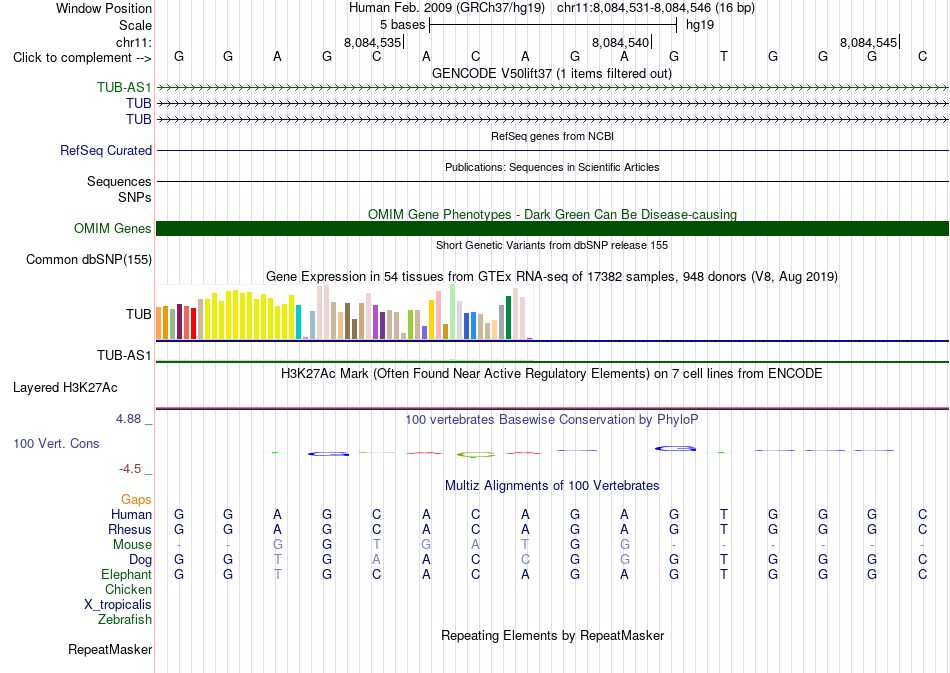Select the 'Elephant' species label
950x673 pixels.
click(127, 574)
